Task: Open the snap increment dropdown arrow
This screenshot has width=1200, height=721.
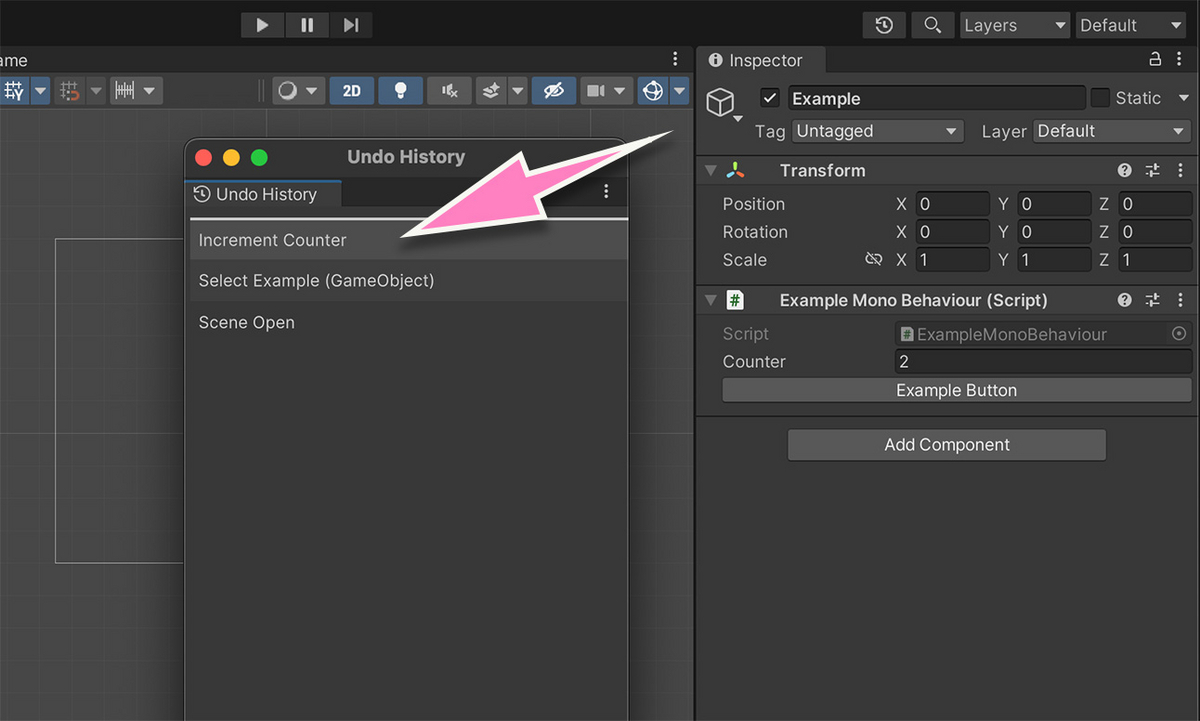Action: coord(95,91)
